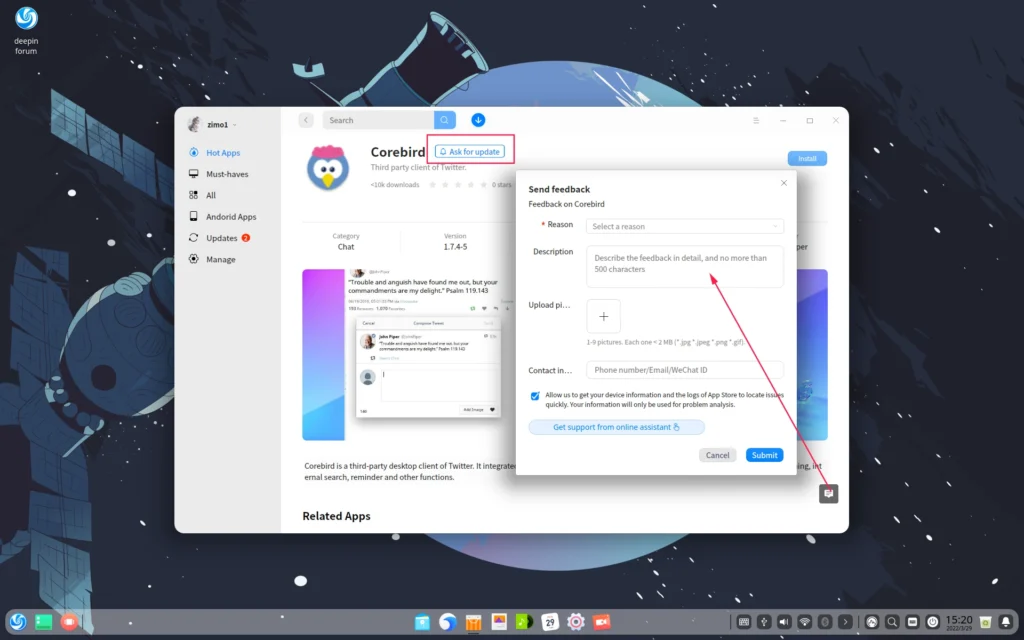Open the calendar dock icon showing 29

tap(550, 622)
